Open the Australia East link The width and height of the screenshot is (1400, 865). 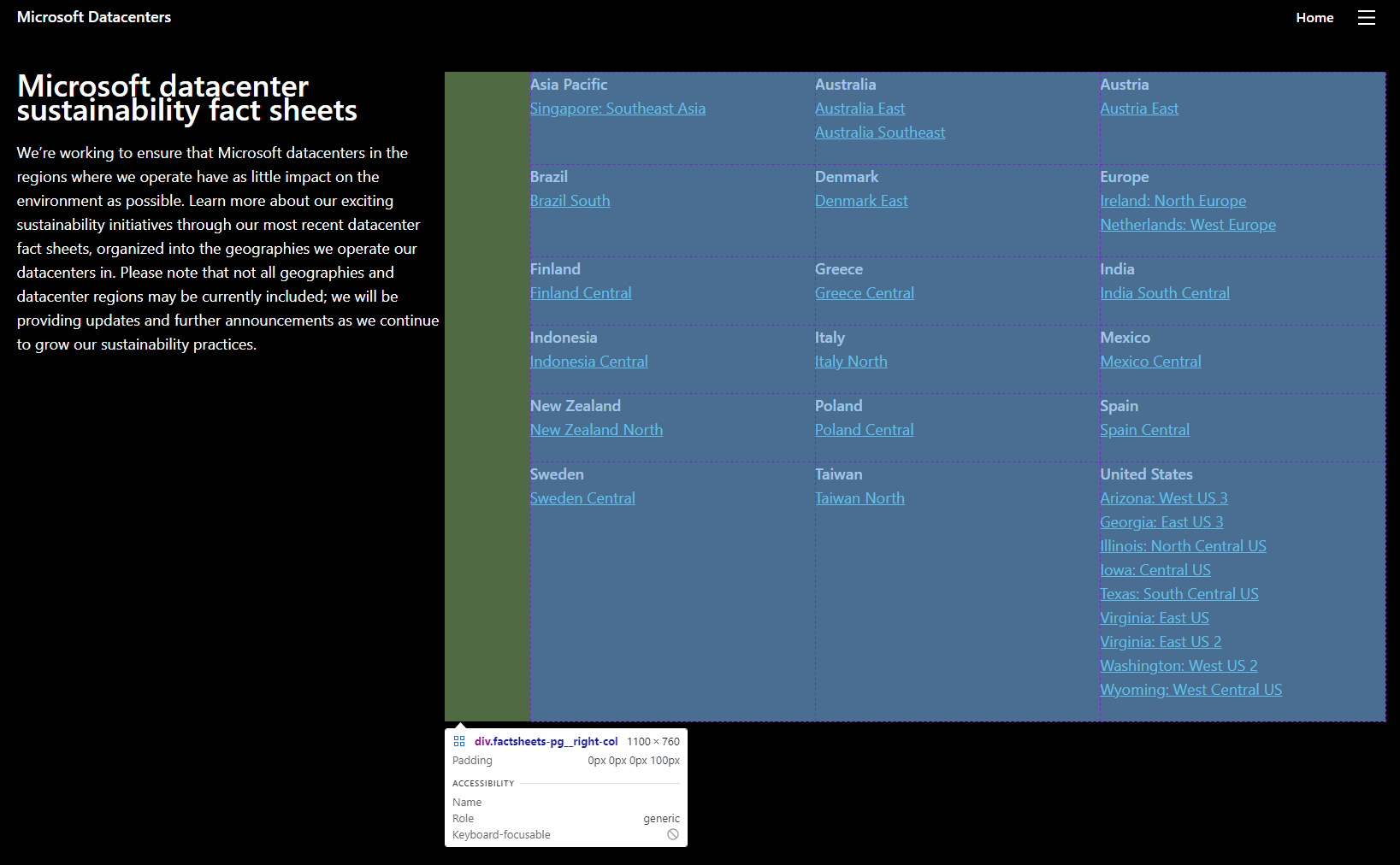[x=859, y=109]
